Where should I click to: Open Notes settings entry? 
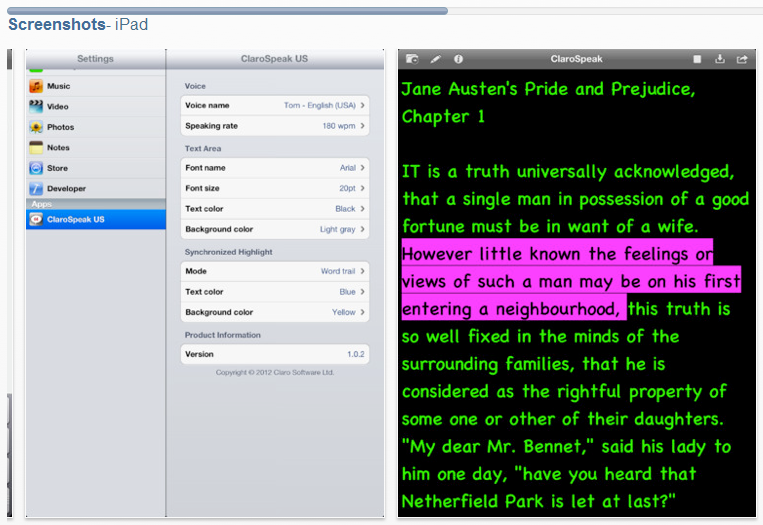[x=58, y=148]
